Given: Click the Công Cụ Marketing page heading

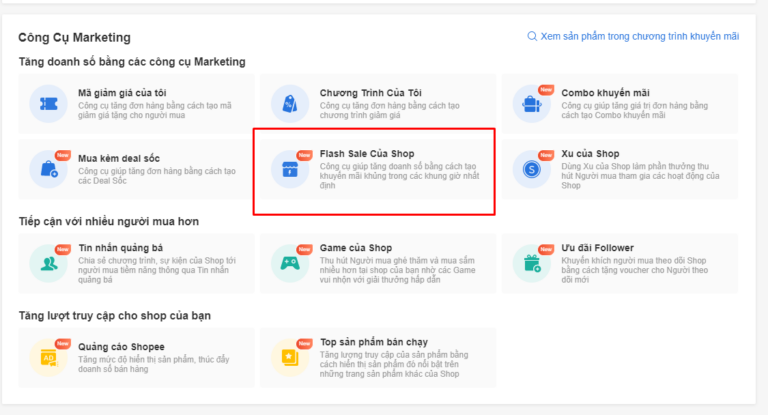Looking at the screenshot, I should (x=74, y=37).
